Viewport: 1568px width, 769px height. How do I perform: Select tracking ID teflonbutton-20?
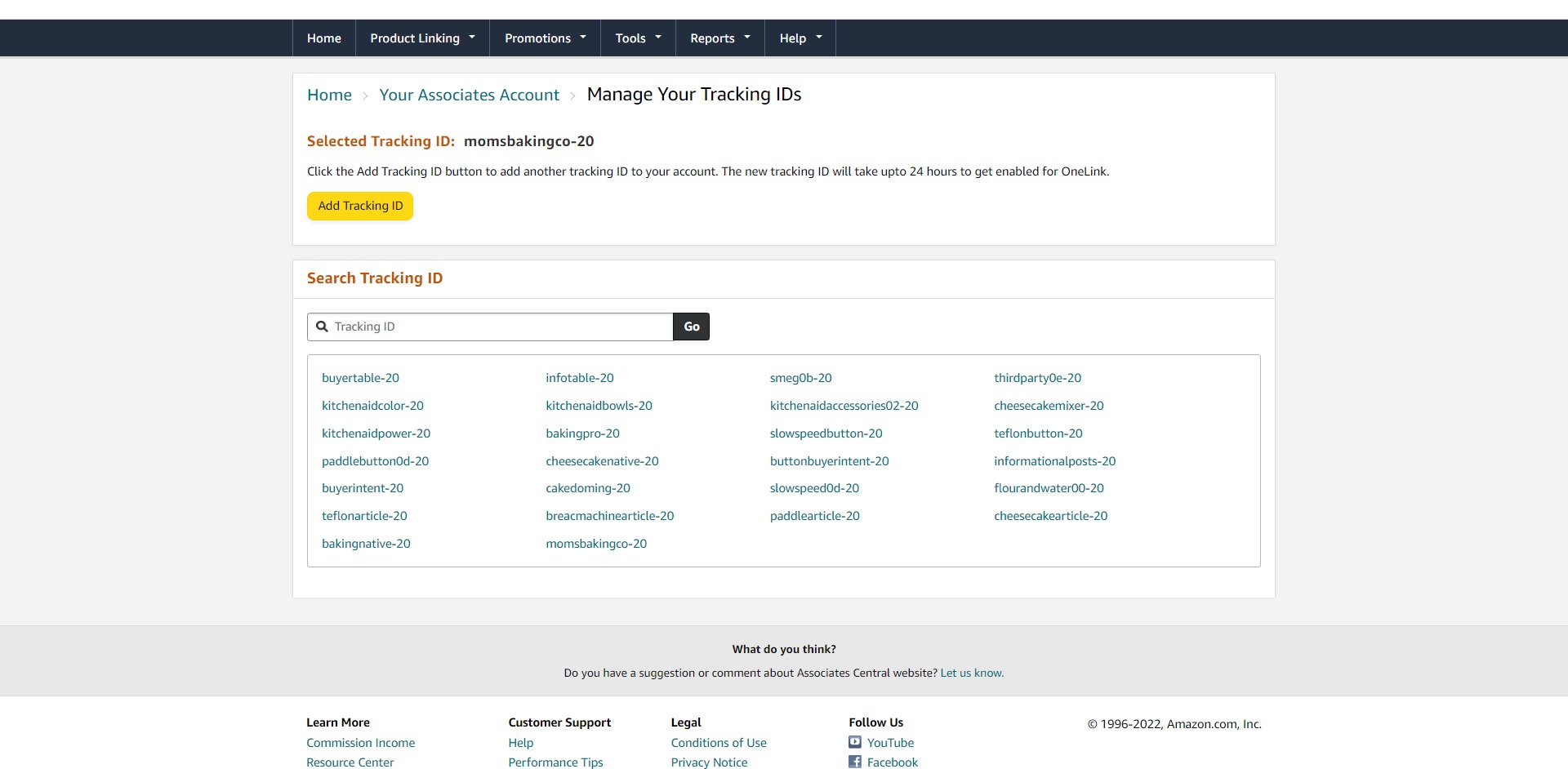tap(1038, 433)
